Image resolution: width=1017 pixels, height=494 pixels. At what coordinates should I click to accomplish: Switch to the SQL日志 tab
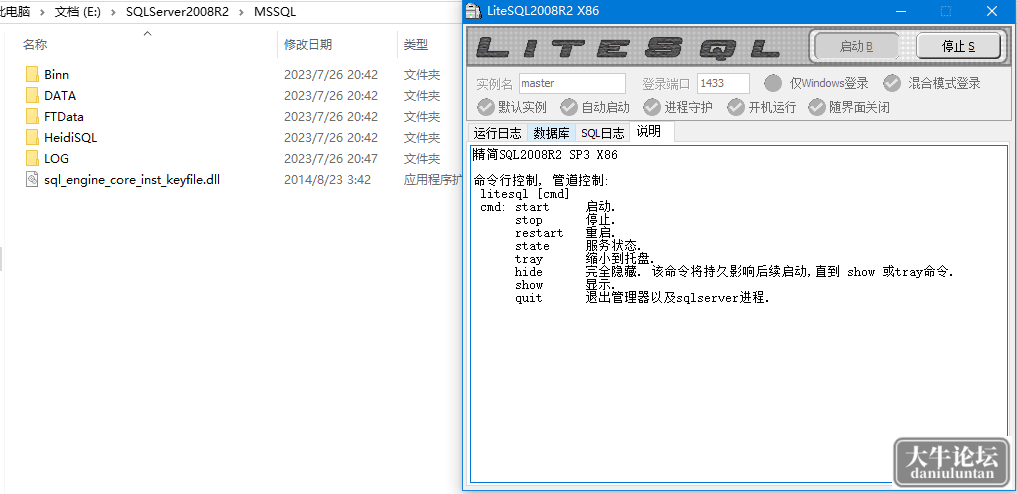coord(603,133)
